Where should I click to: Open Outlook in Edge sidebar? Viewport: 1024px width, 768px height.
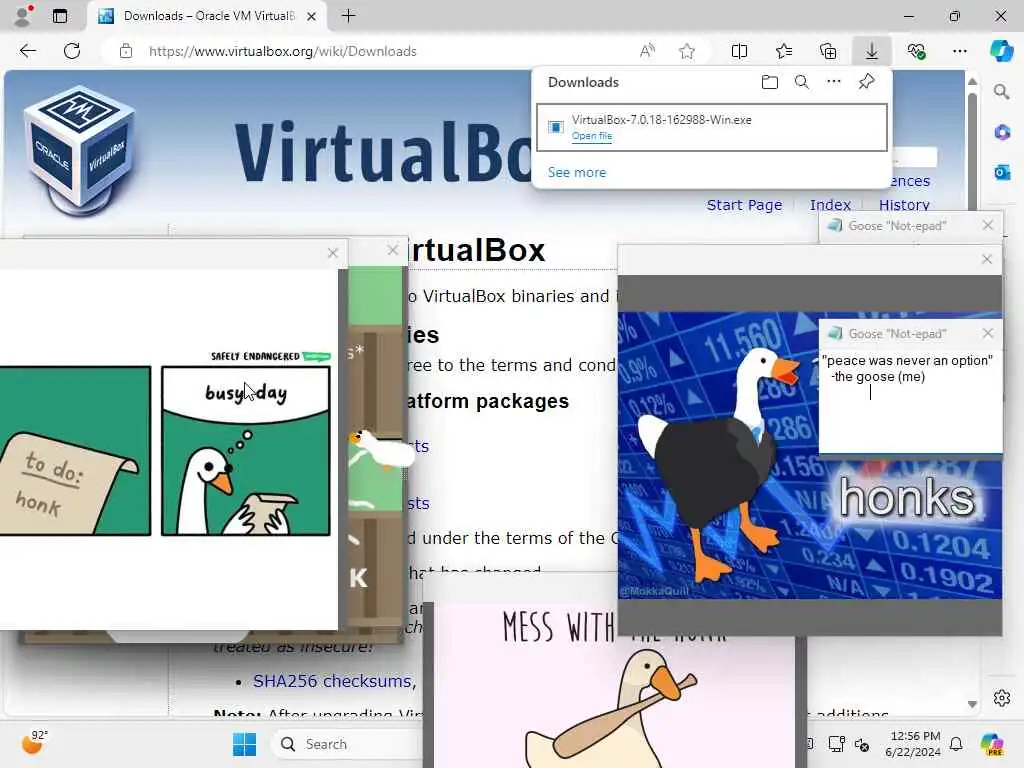click(1002, 172)
